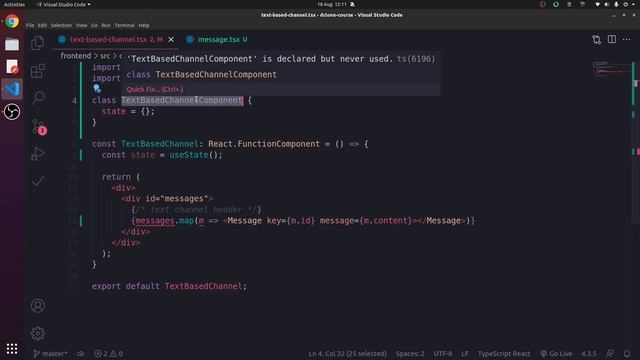Click React.FunctionComponent type in code

pyautogui.click(x=264, y=144)
